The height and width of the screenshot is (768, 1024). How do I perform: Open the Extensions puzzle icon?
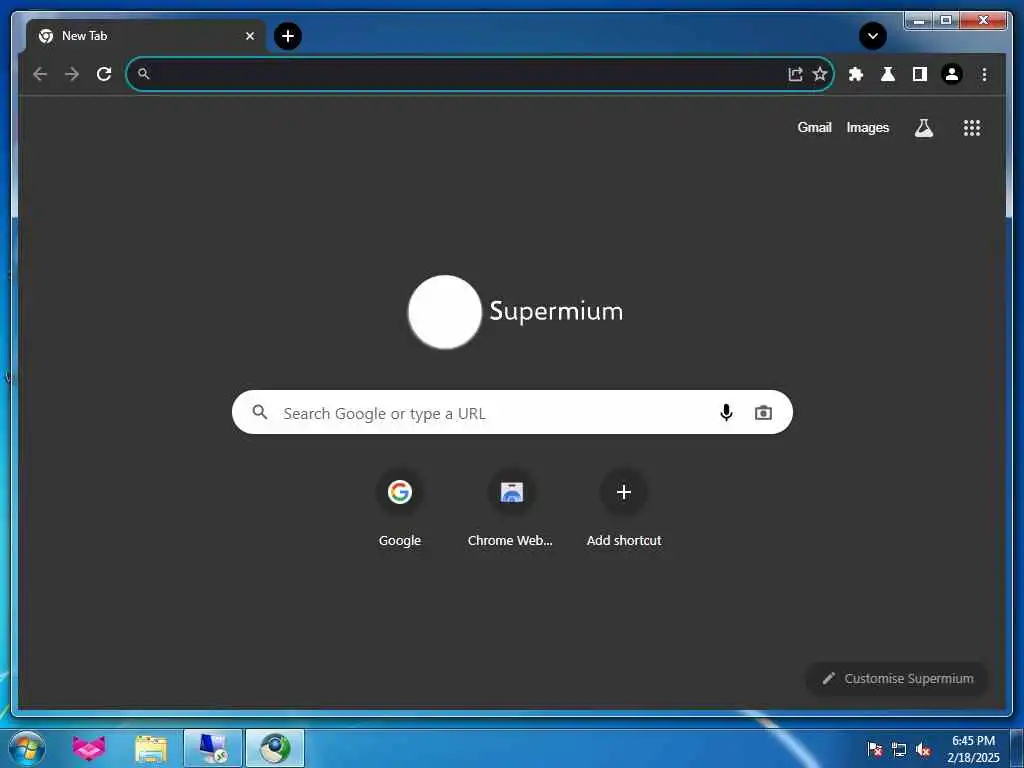856,74
